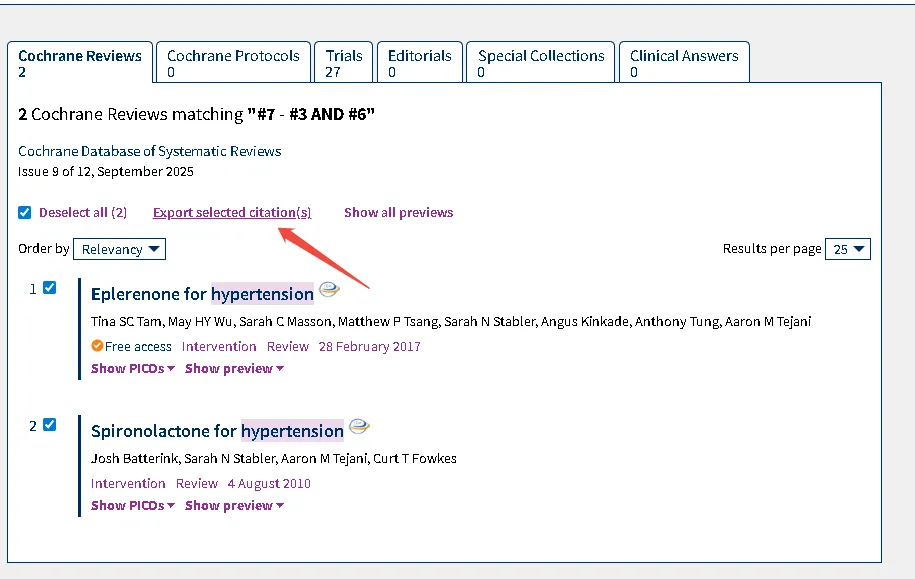
Task: Click the orange Free access badge icon
Action: click(97, 346)
